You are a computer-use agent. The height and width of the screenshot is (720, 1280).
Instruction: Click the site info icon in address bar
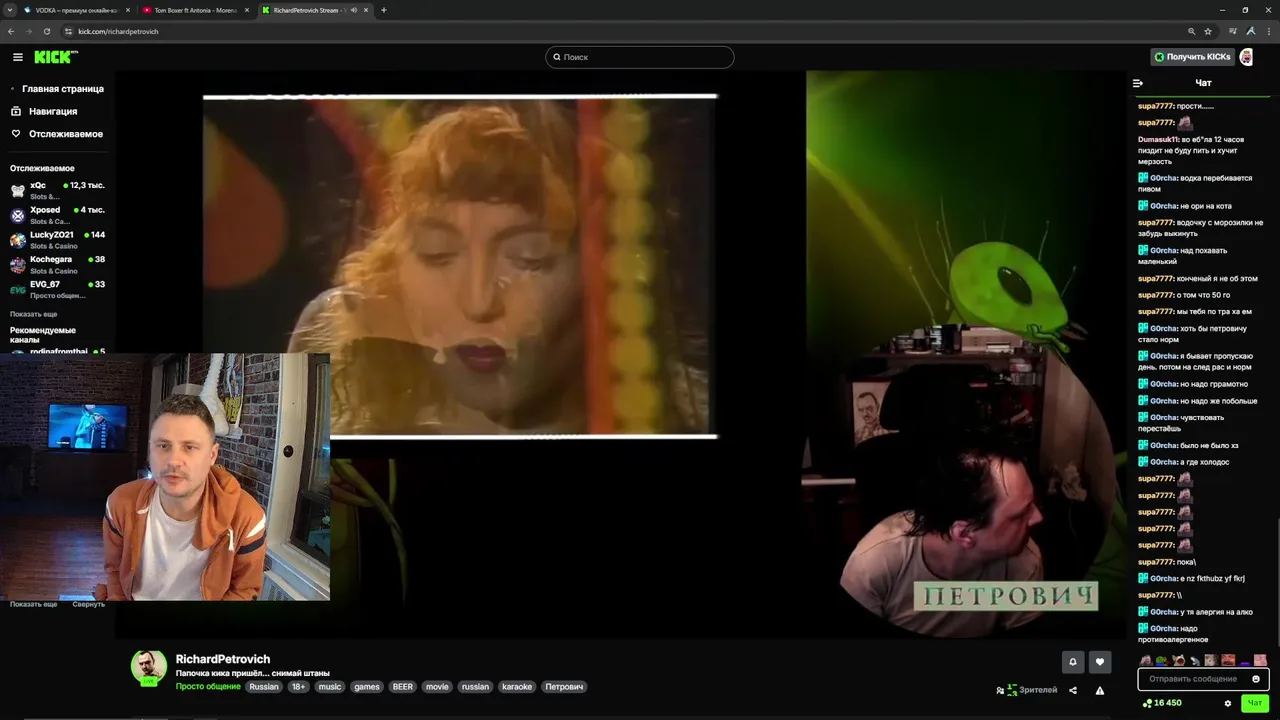(68, 31)
